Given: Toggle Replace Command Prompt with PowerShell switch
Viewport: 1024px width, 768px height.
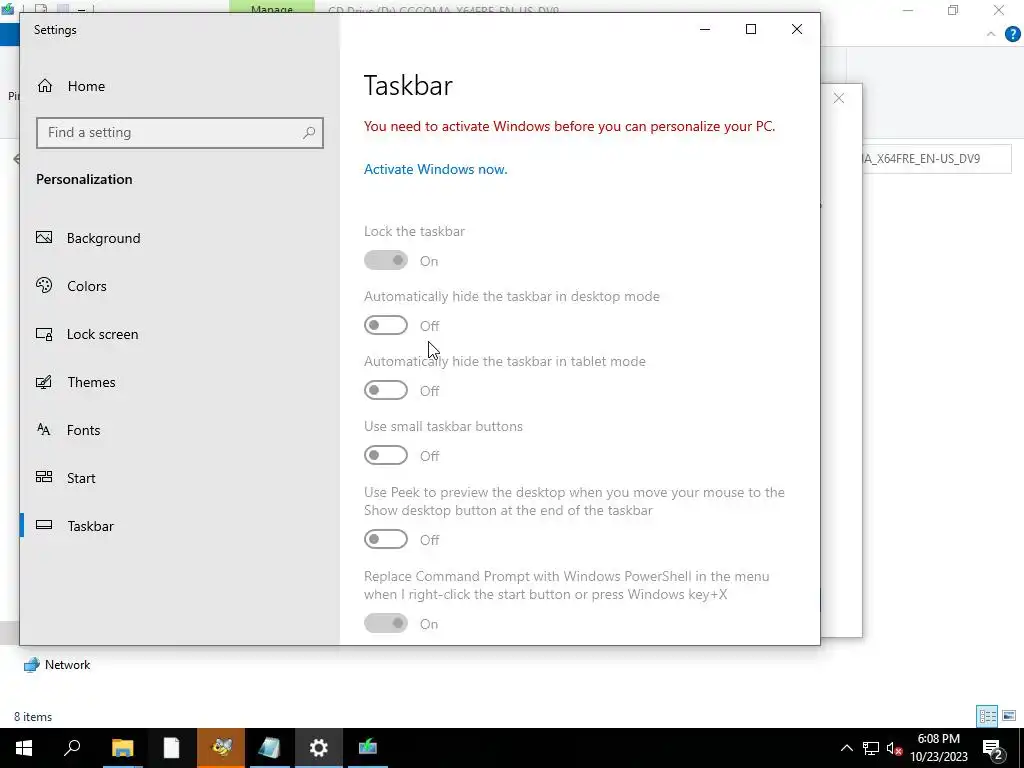Looking at the screenshot, I should pos(386,624).
